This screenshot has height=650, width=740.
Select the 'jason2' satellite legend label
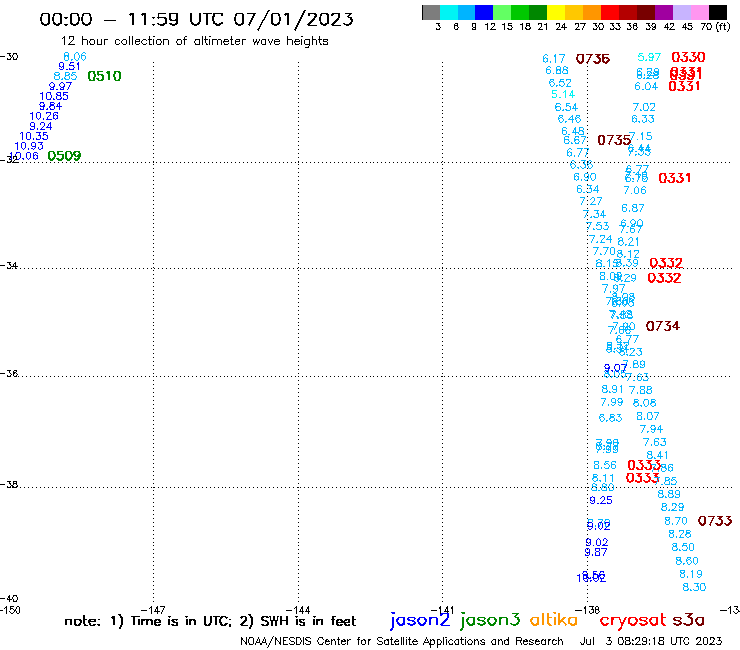pos(420,620)
